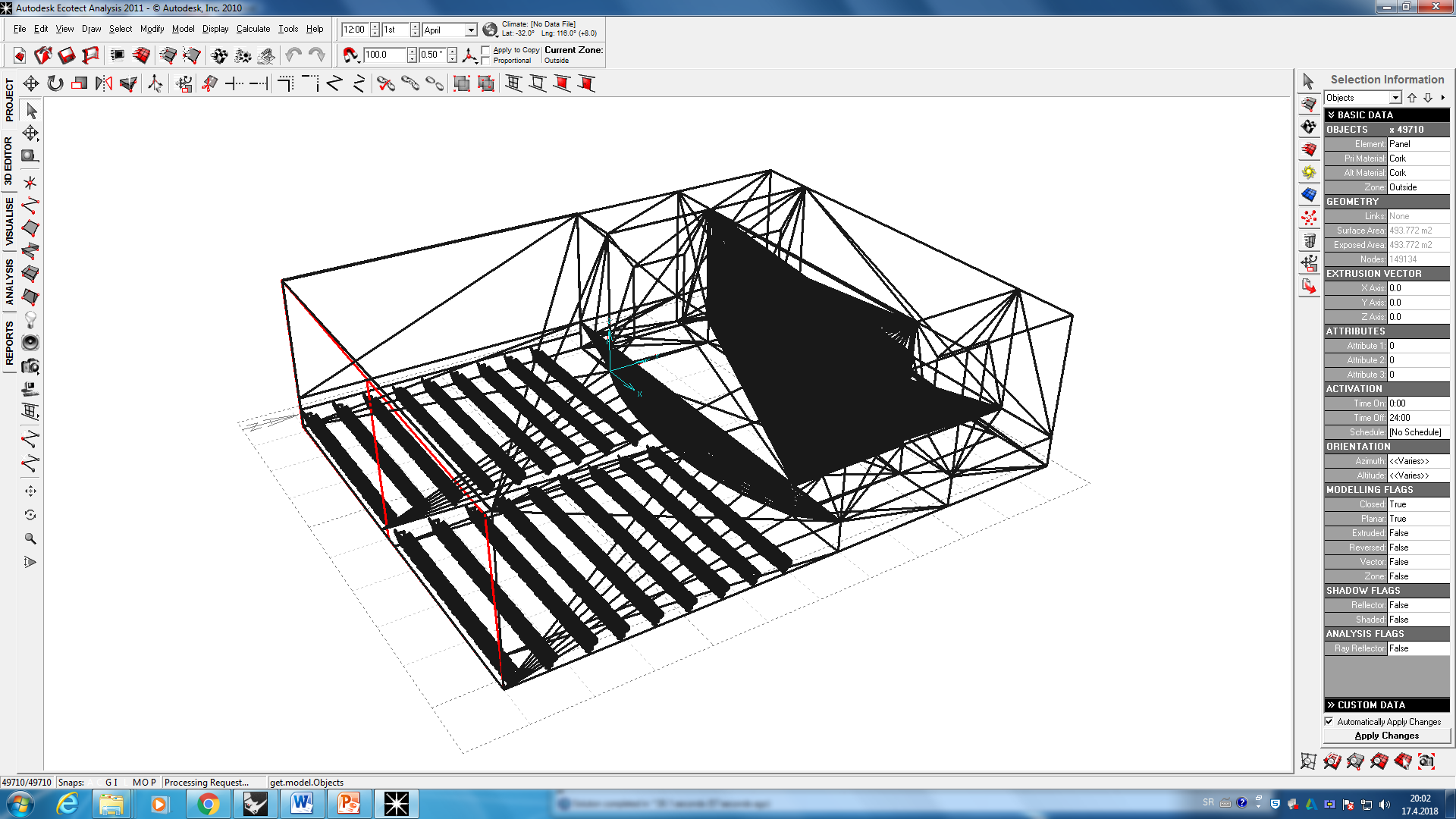The image size is (1456, 819).
Task: Select the camera capture view icon
Action: [x=30, y=366]
